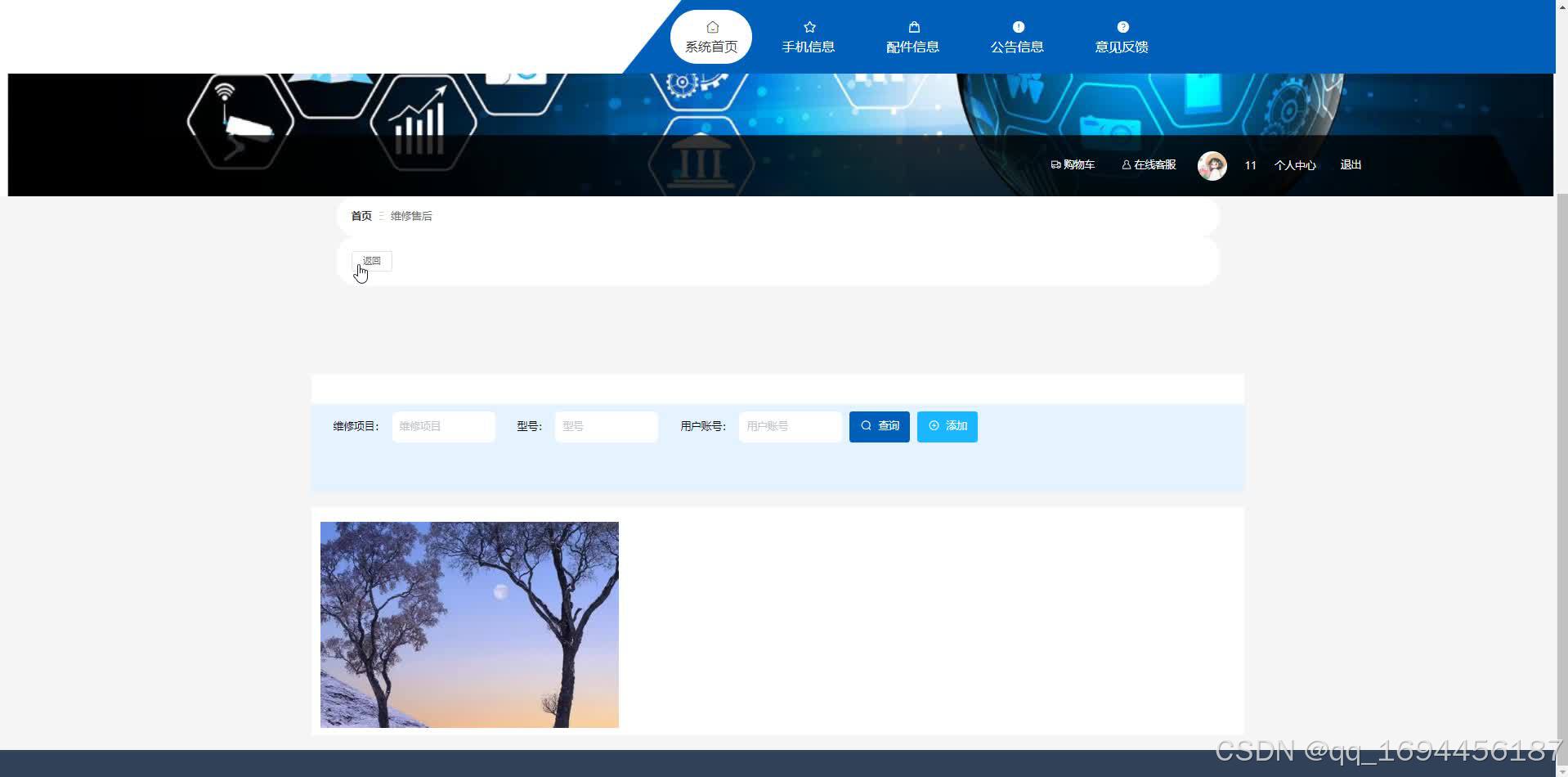Focus the 用户账号 input field
Viewport: 1568px width, 777px height.
click(x=790, y=426)
